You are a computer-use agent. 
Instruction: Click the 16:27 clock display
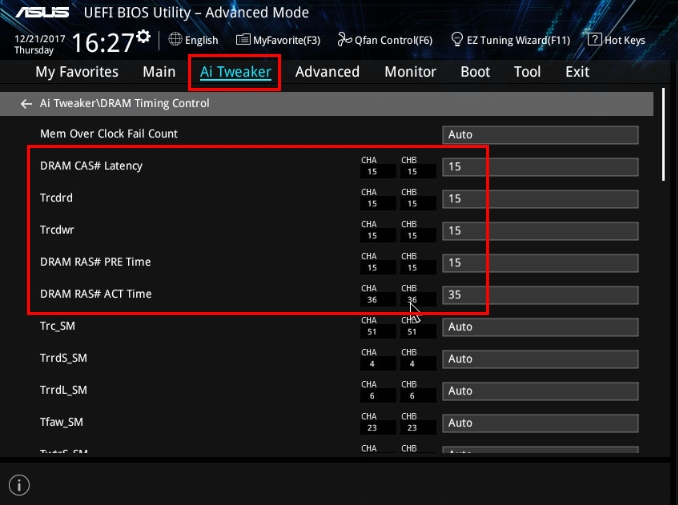103,43
